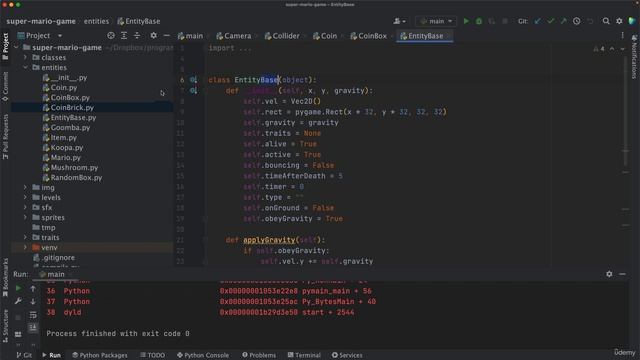Open Git tool window in status bar
Viewport: 640px width, 360px height.
[x=24, y=355]
